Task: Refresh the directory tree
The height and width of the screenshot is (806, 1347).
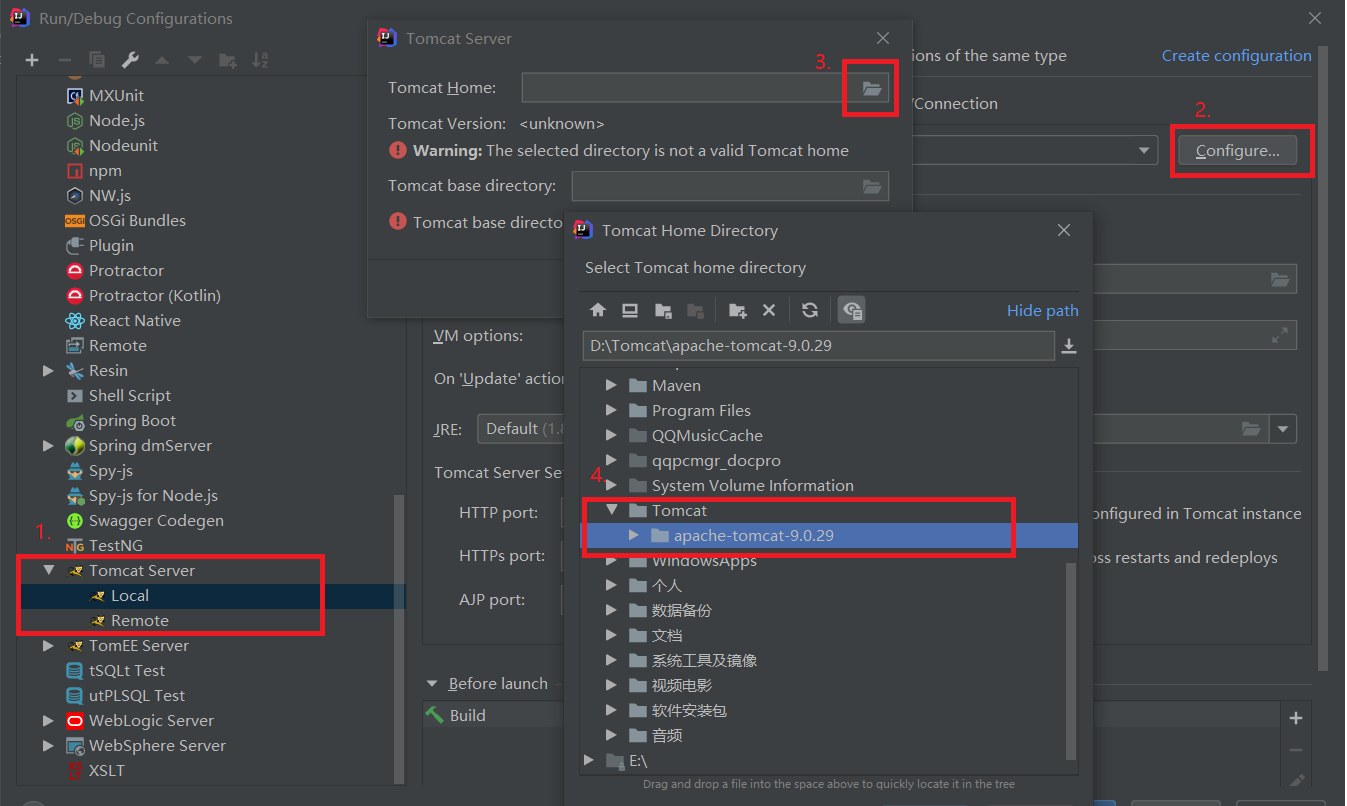Action: (x=810, y=310)
